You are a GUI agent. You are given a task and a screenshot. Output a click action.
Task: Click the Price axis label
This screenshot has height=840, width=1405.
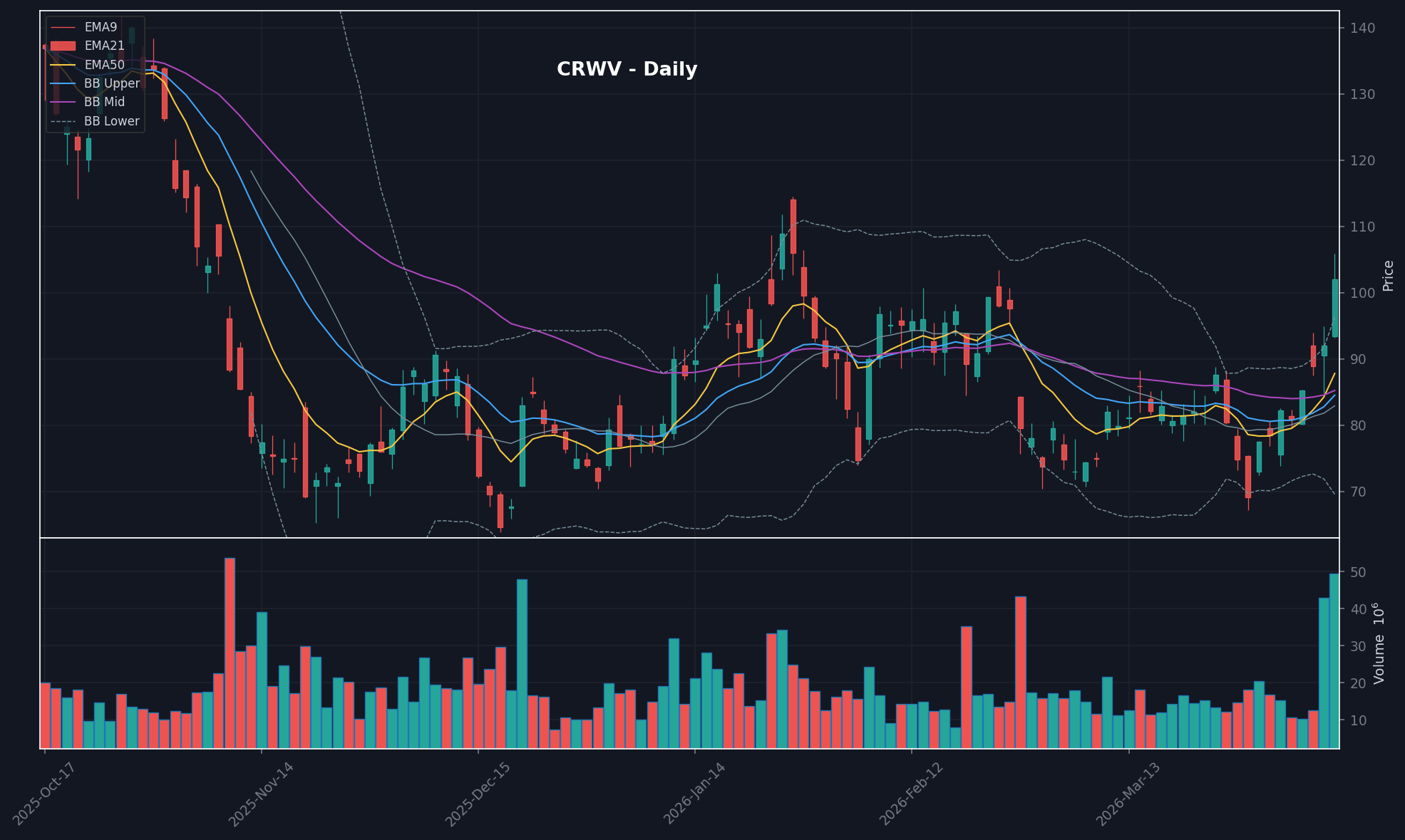point(1388,274)
